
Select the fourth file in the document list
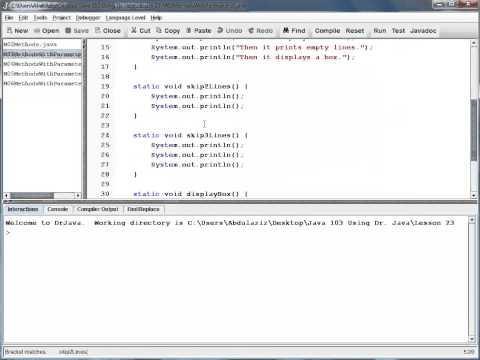point(42,73)
